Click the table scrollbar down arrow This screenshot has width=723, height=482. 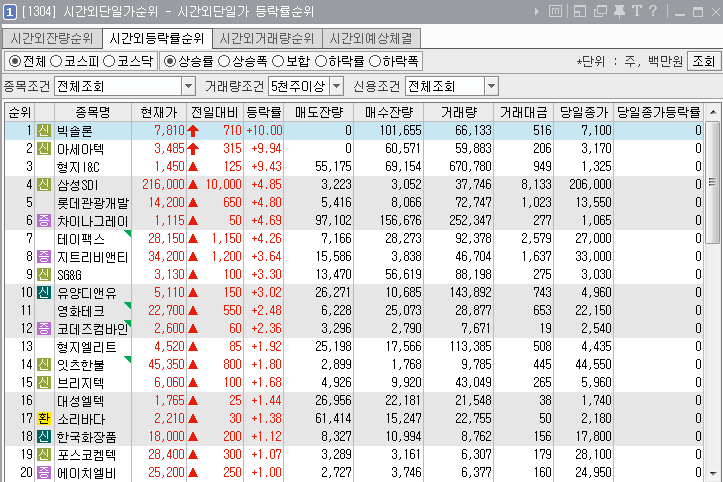(x=713, y=474)
